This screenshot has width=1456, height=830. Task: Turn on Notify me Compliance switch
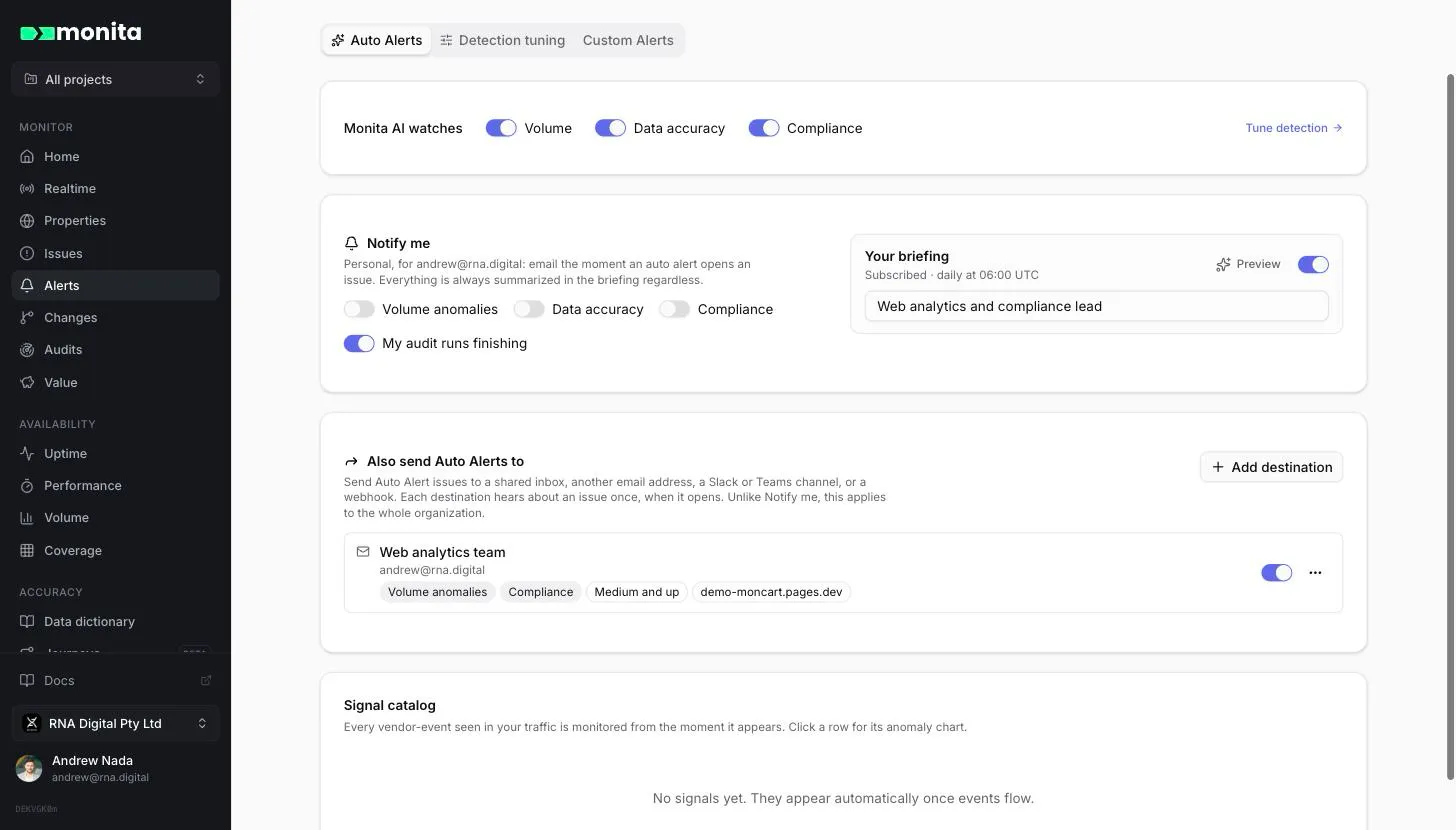[x=675, y=309]
